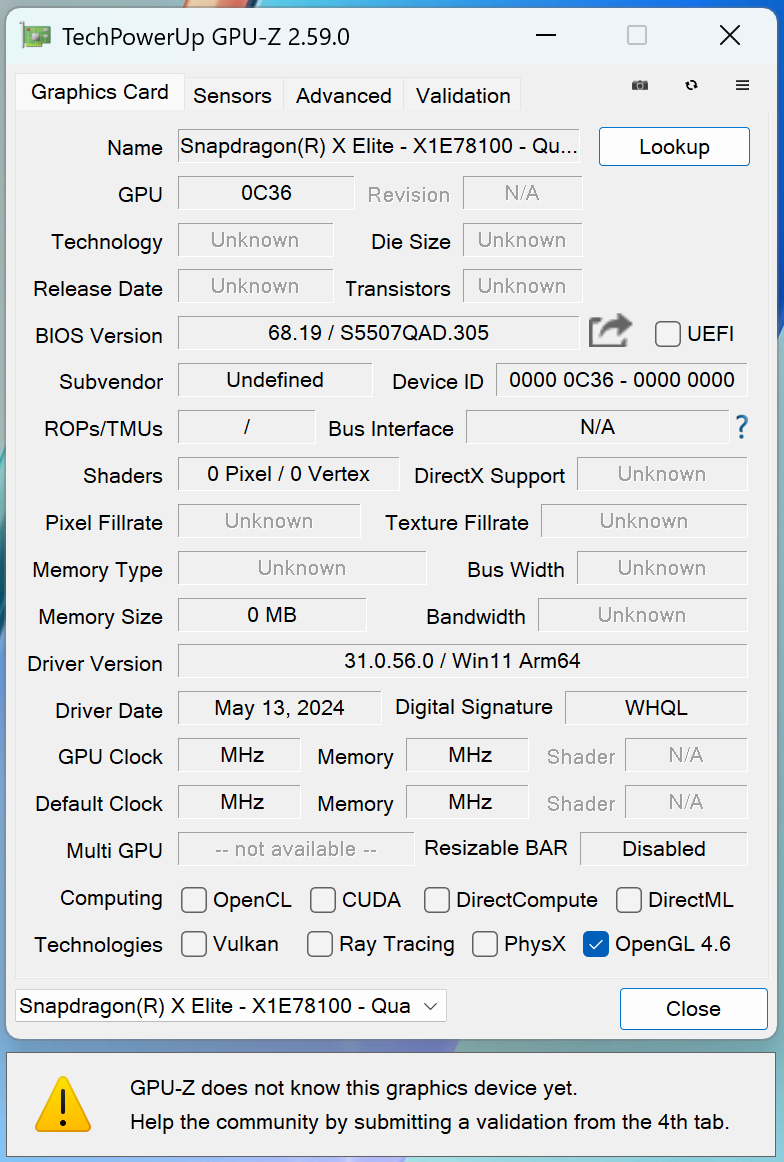Click the GPU-Z app icon in the title bar
Screen dimensions: 784x1162
(x=37, y=37)
